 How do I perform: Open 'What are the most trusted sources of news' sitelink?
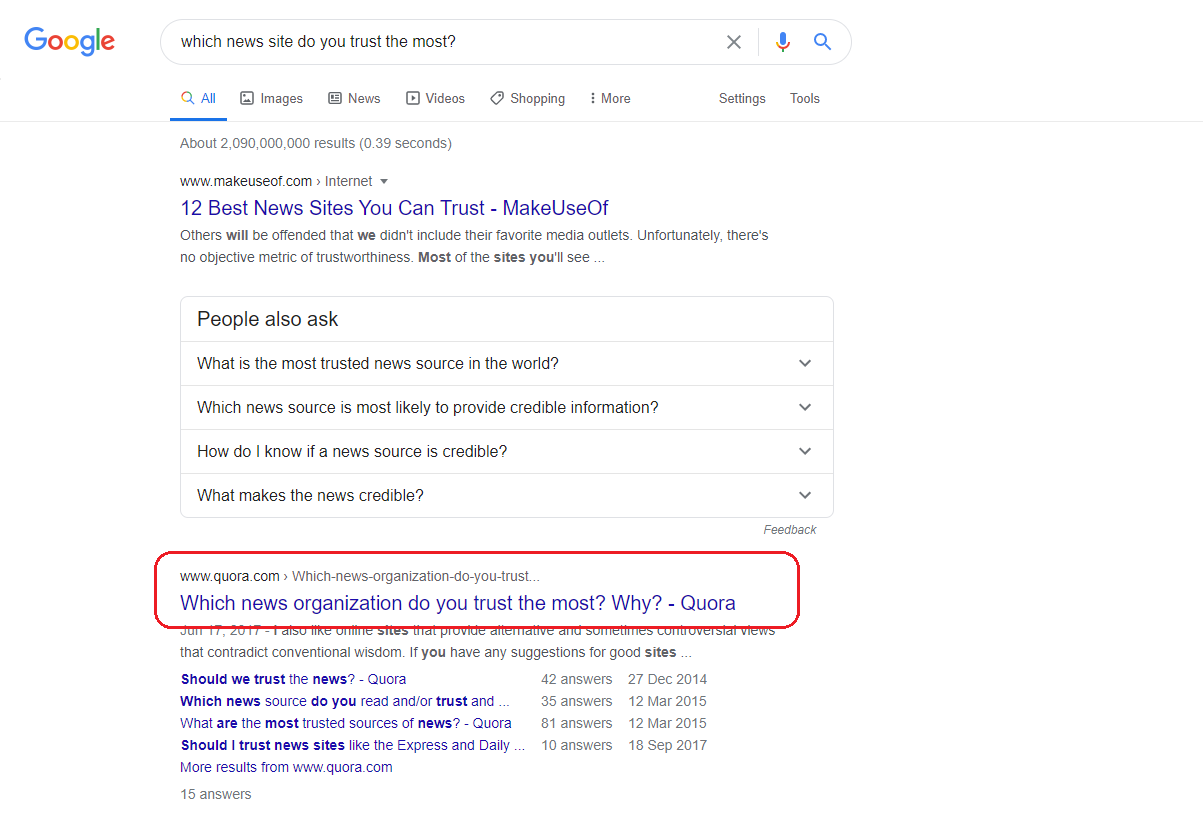click(345, 723)
